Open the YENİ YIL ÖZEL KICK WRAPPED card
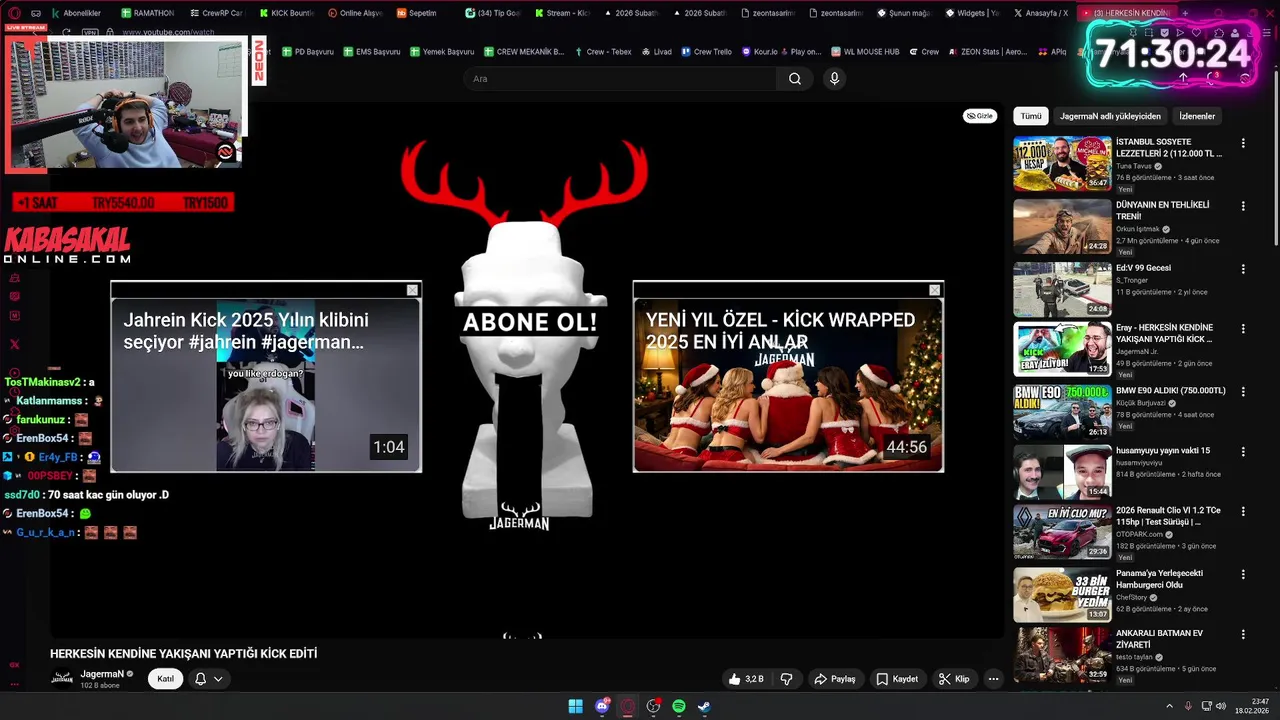 [788, 377]
